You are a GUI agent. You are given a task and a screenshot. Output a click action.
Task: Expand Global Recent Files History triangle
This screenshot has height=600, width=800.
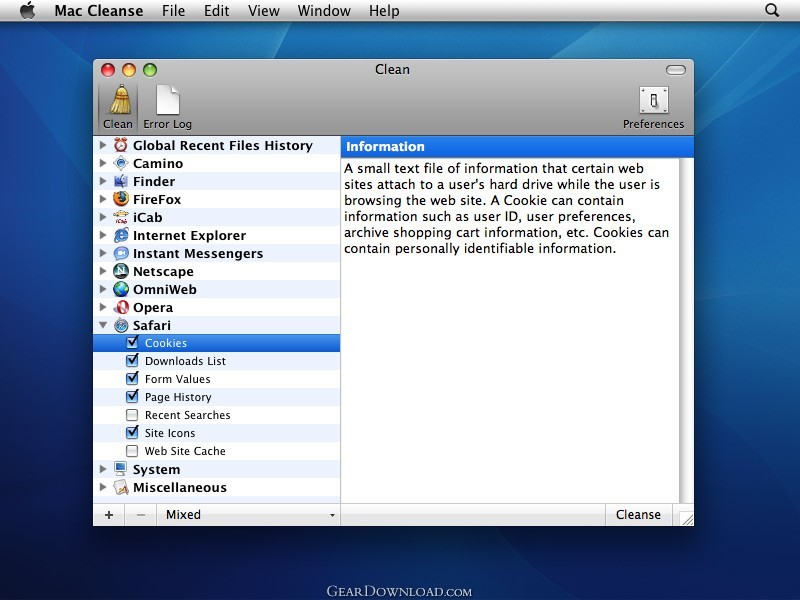coord(103,145)
